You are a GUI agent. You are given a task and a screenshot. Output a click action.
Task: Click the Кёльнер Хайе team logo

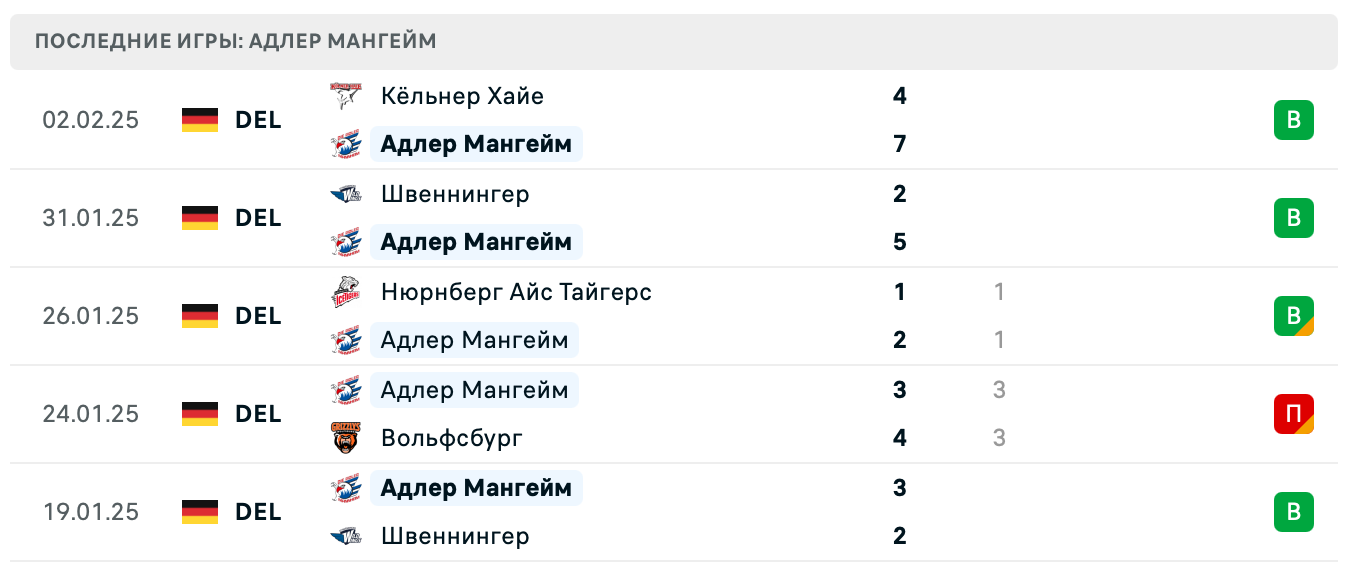(x=345, y=96)
